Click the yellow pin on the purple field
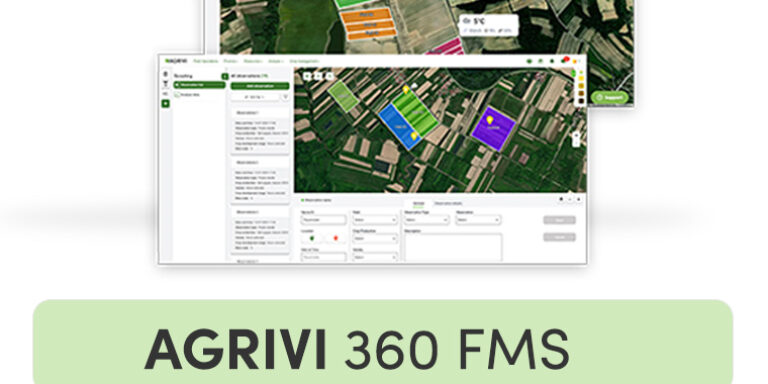The width and height of the screenshot is (768, 384). [x=489, y=120]
